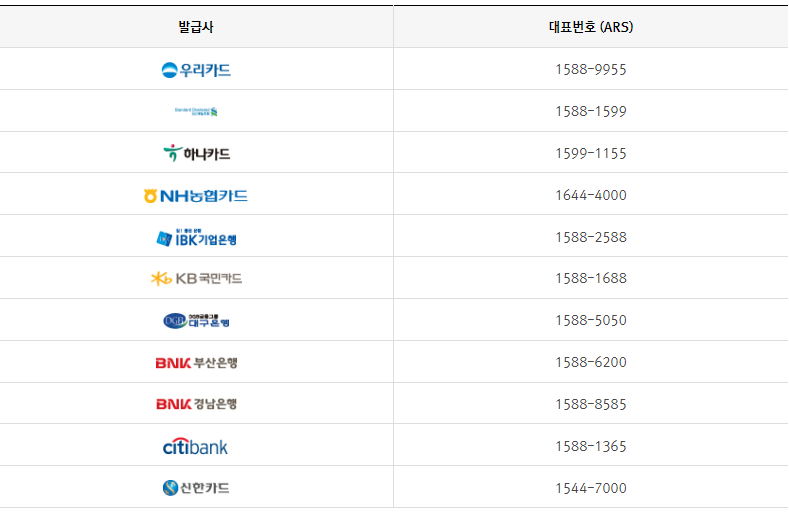Select phone number 1588-1599
The width and height of the screenshot is (789, 520).
tap(591, 111)
